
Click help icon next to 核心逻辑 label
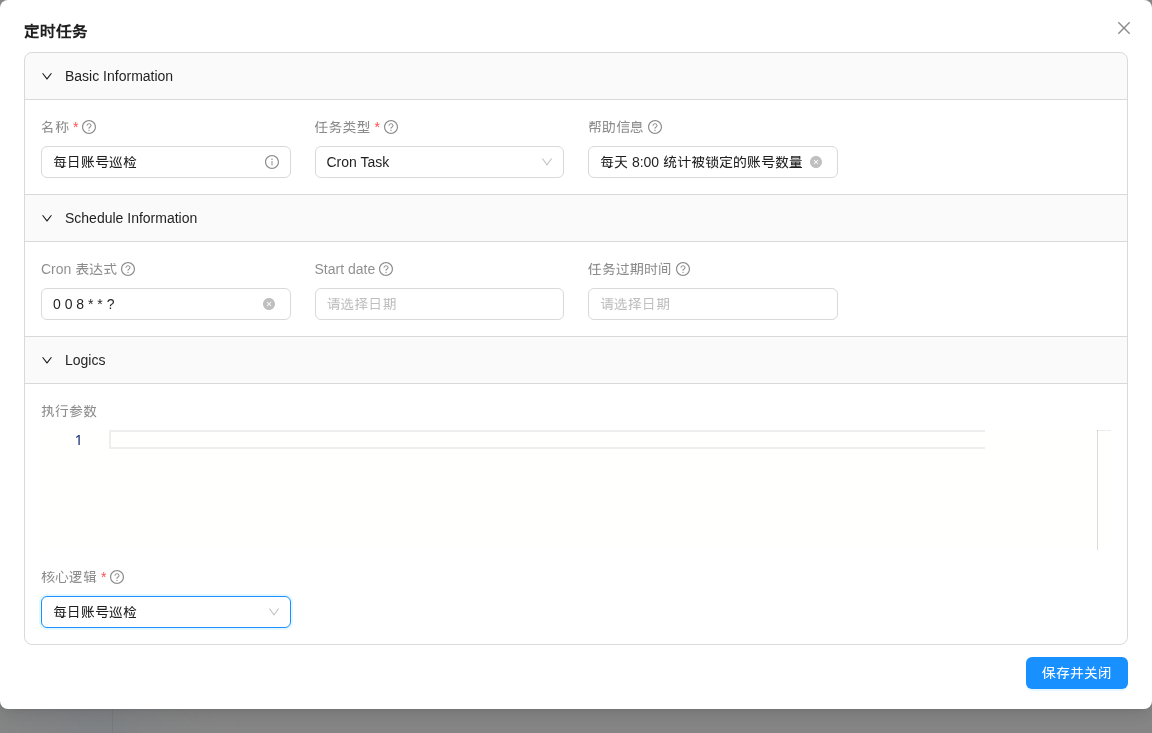(117, 577)
